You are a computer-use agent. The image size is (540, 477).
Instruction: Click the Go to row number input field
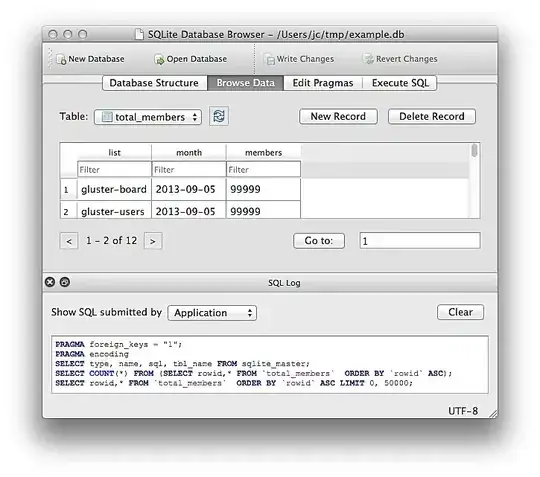(420, 240)
